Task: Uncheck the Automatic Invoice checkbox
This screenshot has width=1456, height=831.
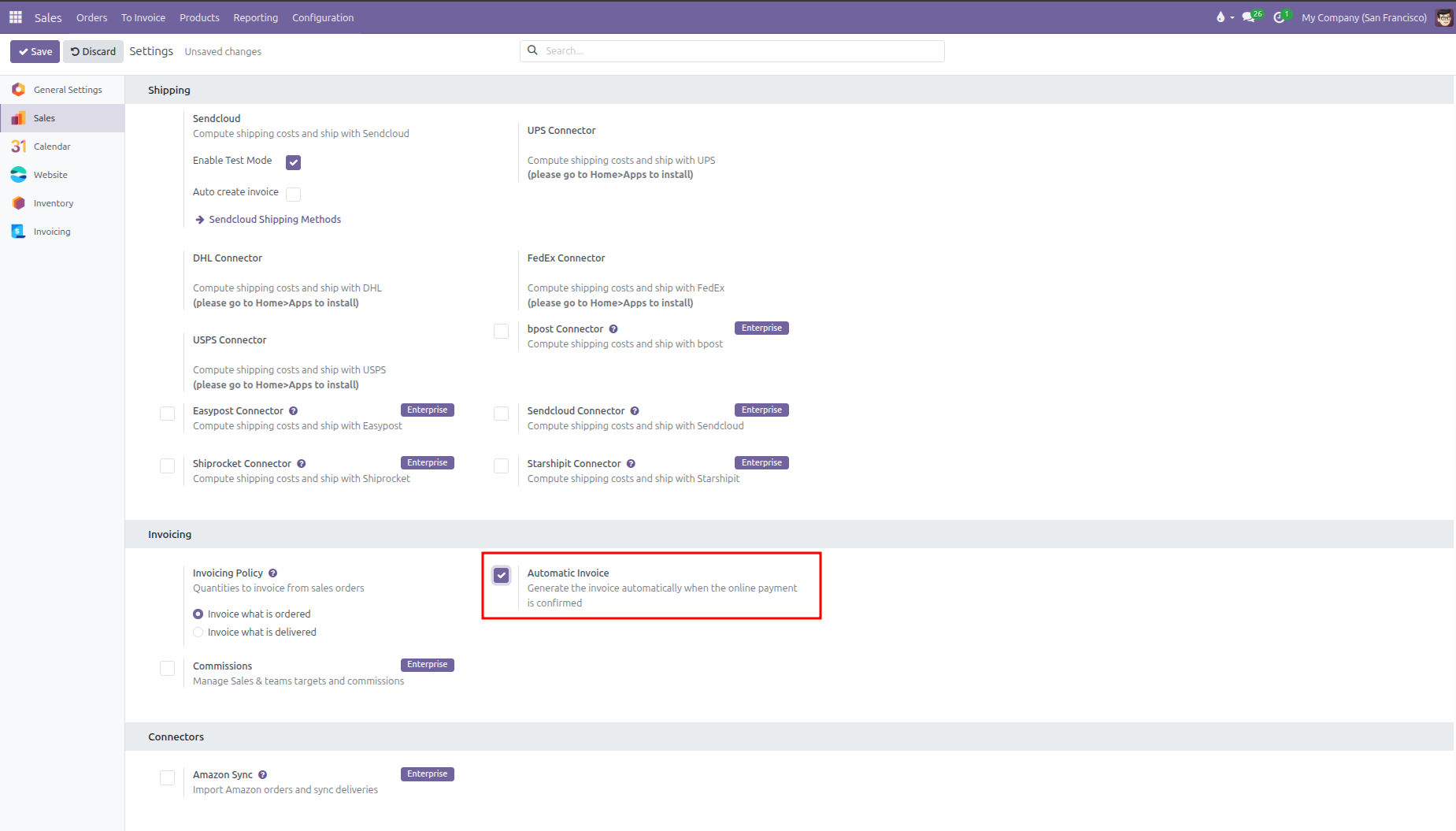Action: point(502,575)
